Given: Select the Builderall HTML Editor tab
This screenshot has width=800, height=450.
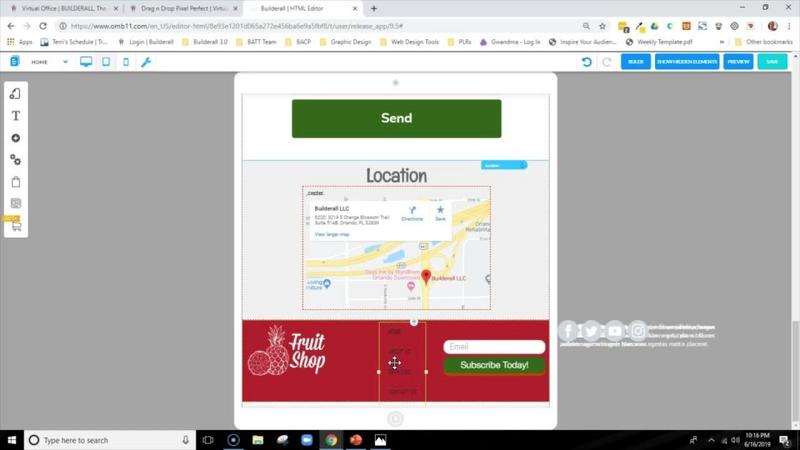Looking at the screenshot, I should pyautogui.click(x=303, y=9).
